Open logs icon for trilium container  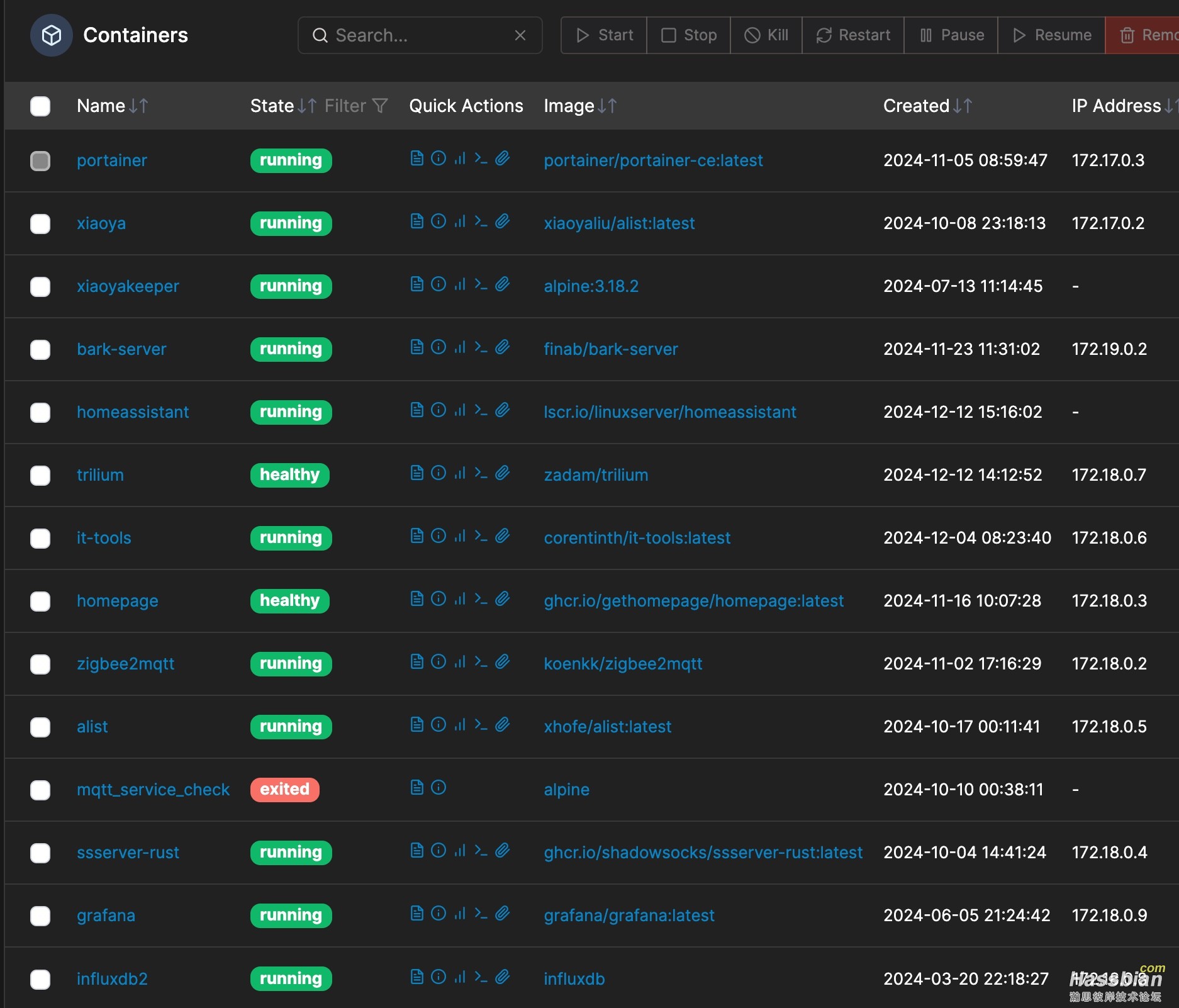pos(416,473)
